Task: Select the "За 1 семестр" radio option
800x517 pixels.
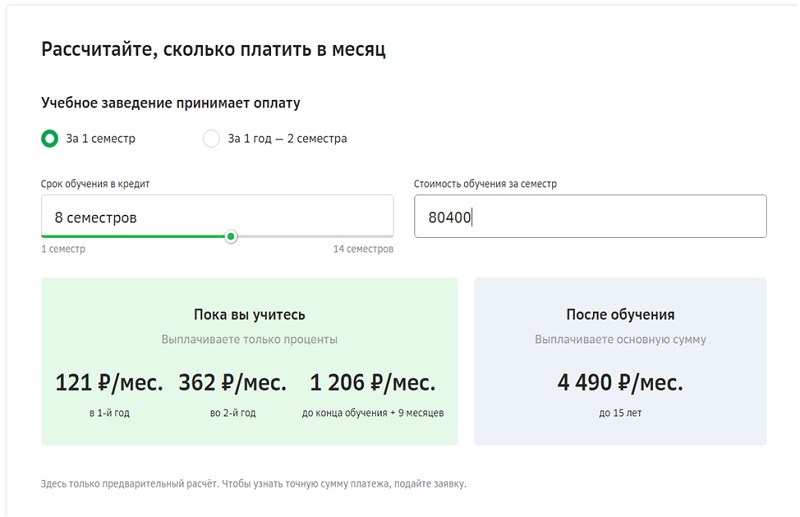Action: click(x=49, y=139)
